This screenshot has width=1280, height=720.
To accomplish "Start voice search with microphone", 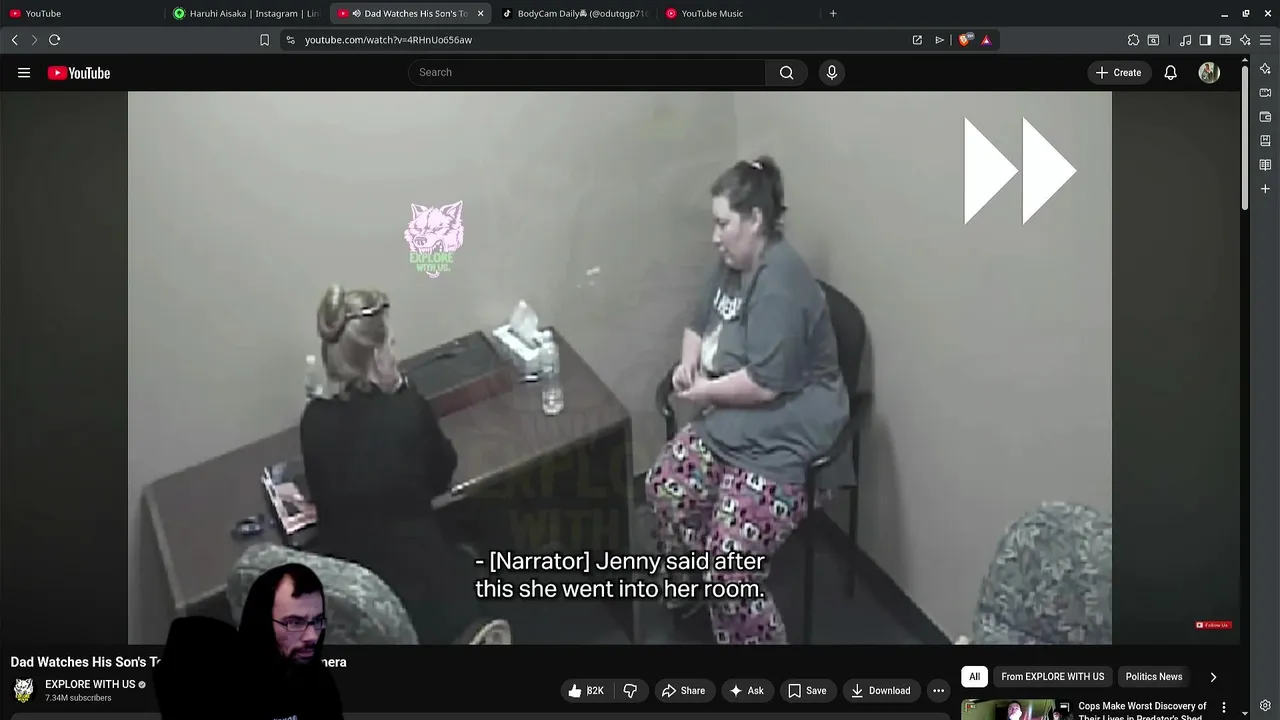I will click(x=831, y=72).
